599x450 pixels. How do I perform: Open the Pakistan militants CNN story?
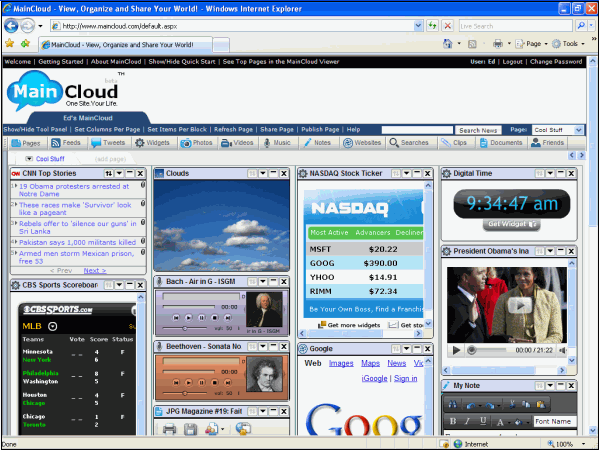(x=78, y=242)
